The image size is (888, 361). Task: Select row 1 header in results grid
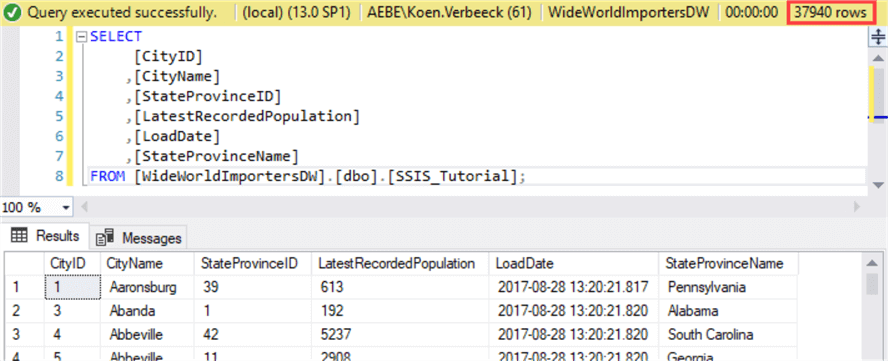pos(25,287)
